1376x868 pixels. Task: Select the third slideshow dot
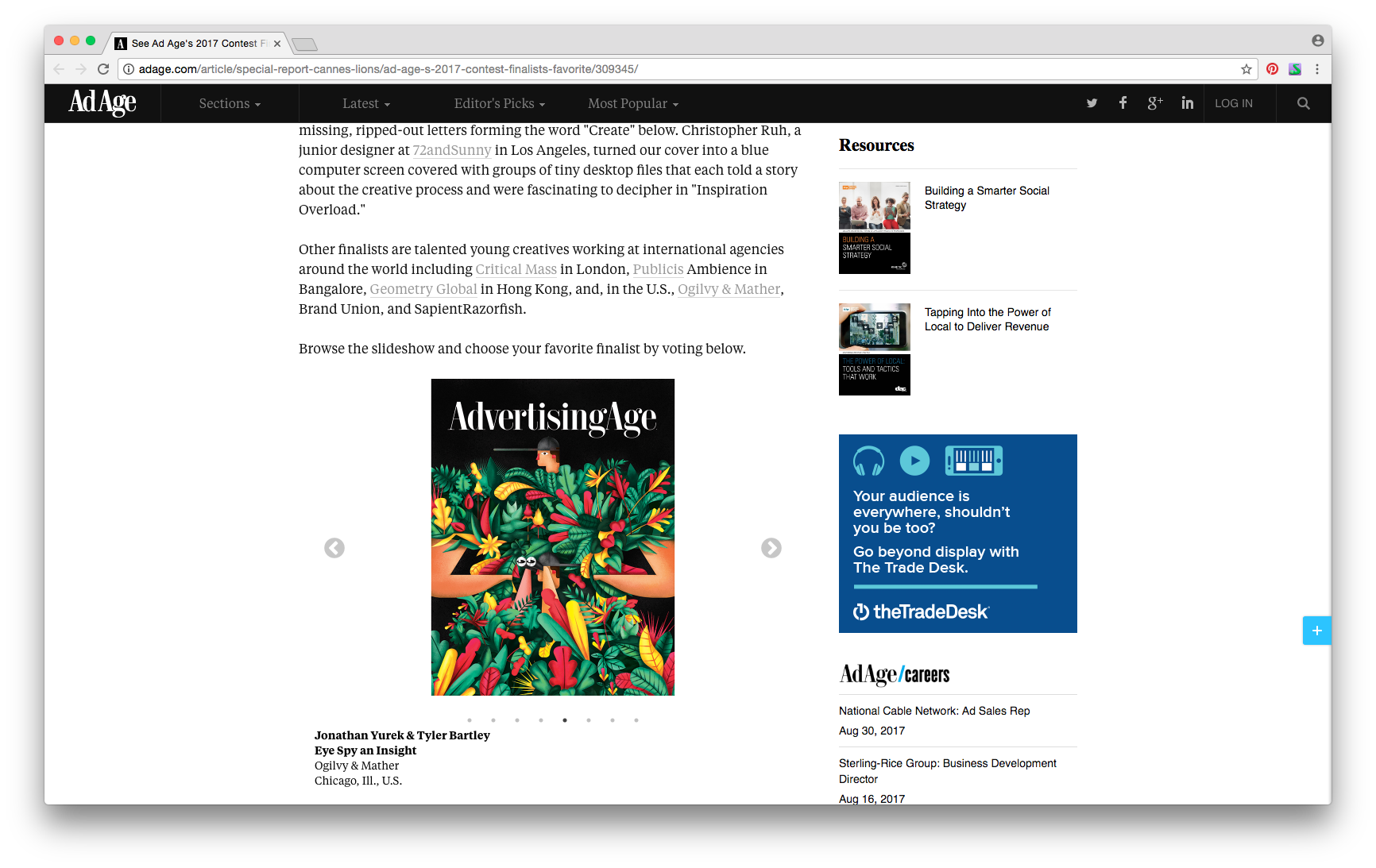(x=517, y=720)
